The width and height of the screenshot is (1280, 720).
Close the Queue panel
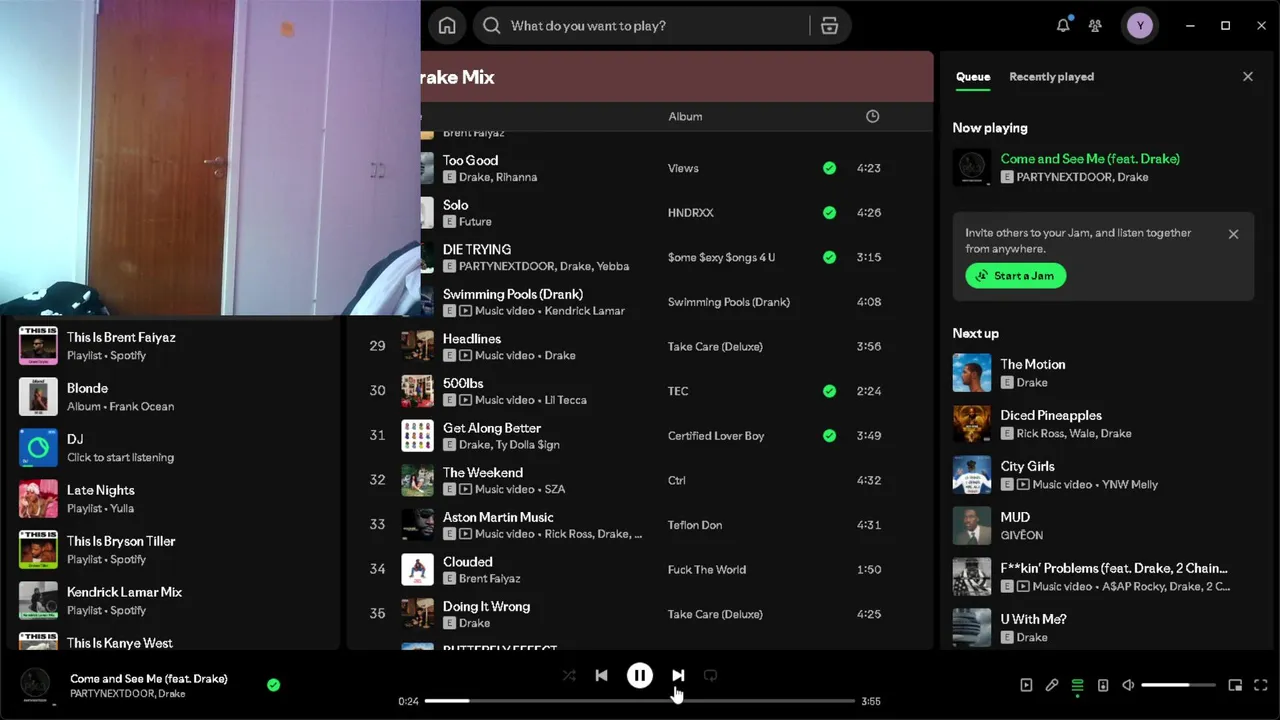point(1248,76)
